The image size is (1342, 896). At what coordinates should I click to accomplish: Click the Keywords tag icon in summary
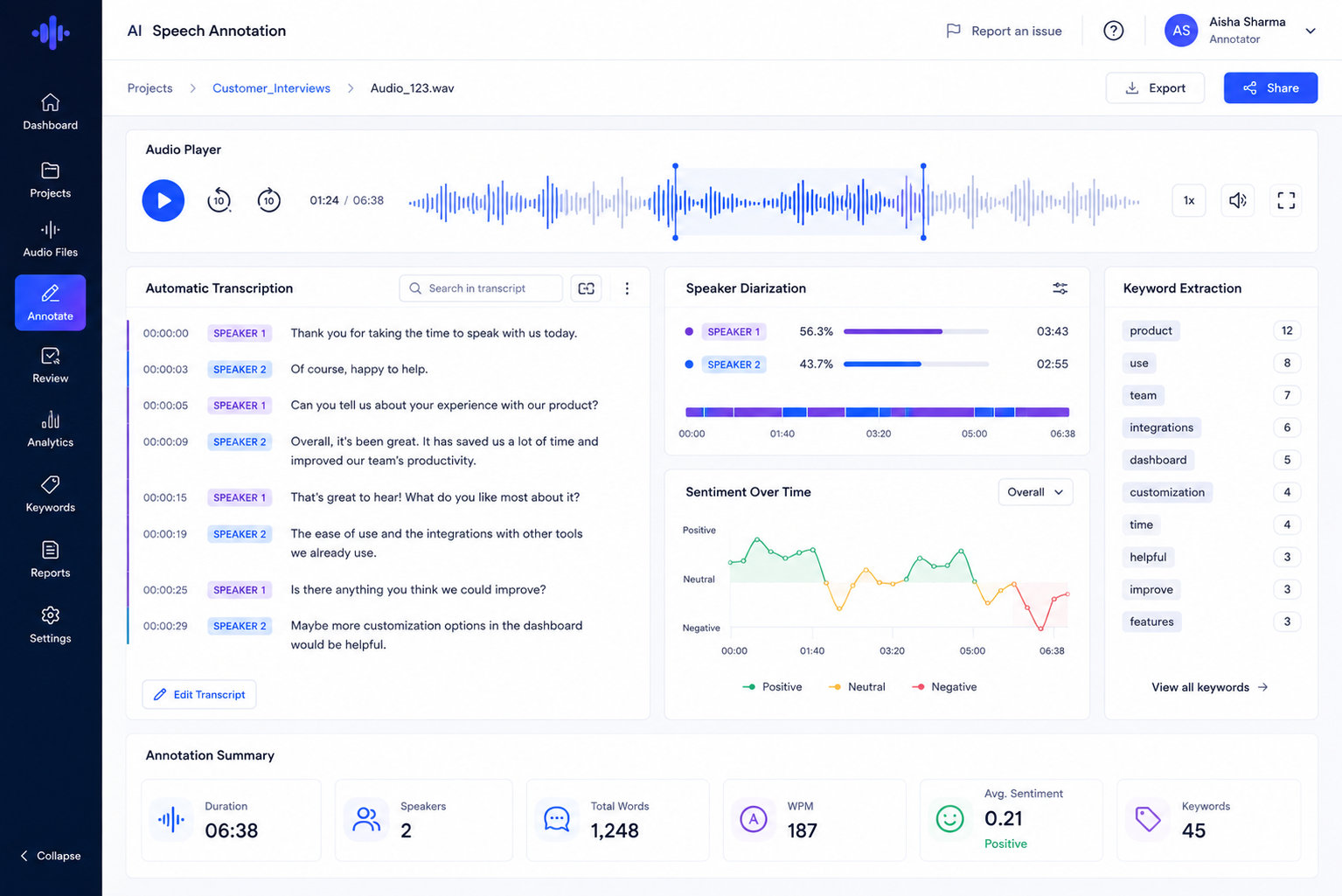point(1147,819)
